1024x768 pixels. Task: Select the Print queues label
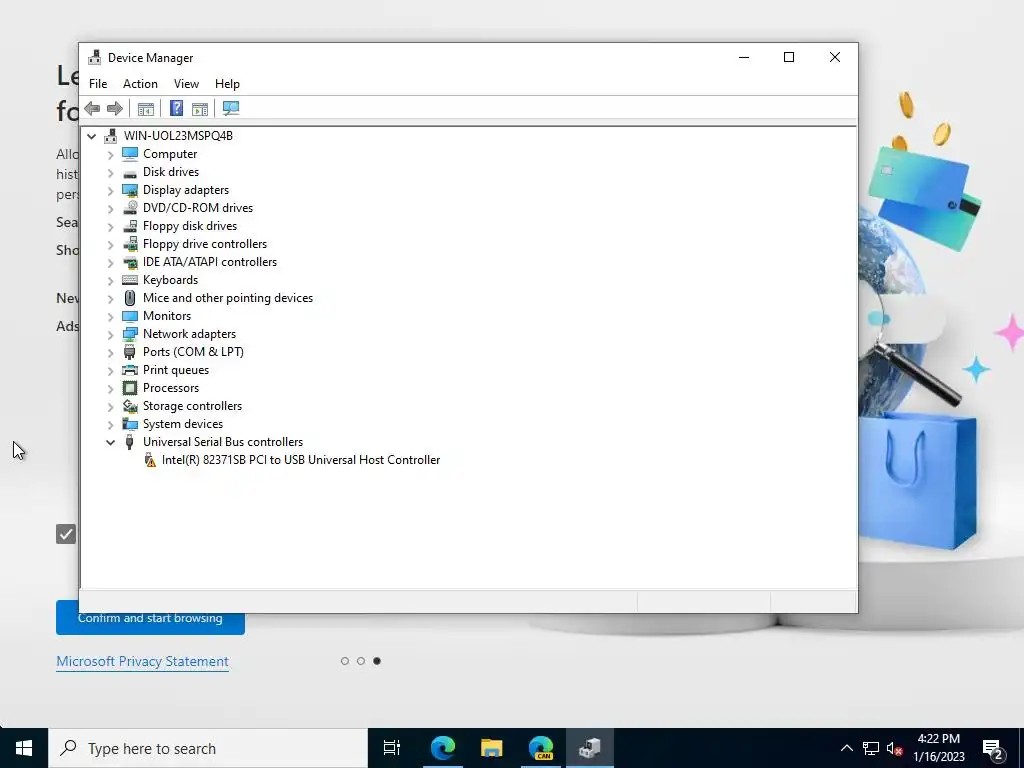(176, 370)
